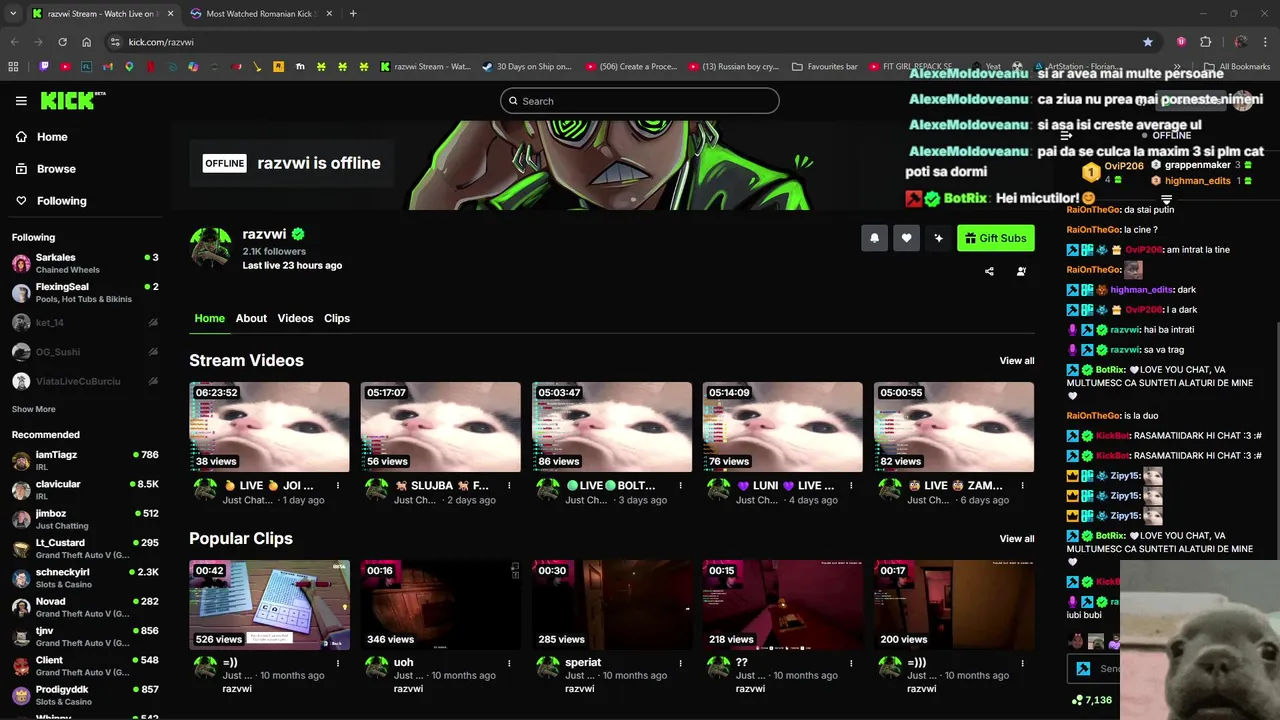This screenshot has height=720, width=1280.
Task: Open options menu for '??' clip
Action: click(851, 663)
